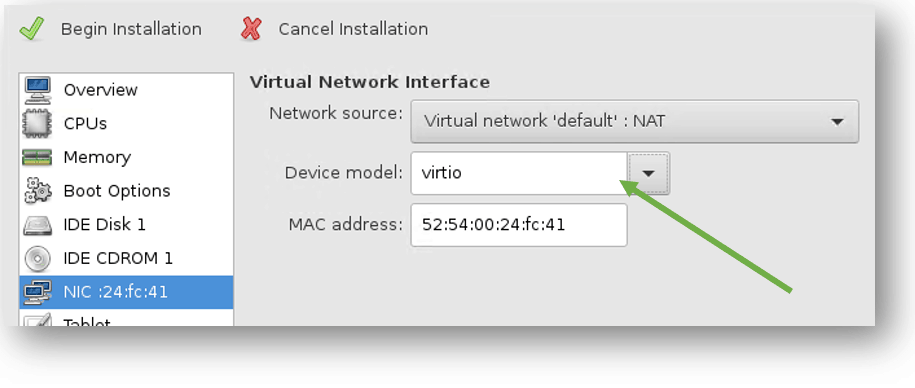The width and height of the screenshot is (915, 388).
Task: Click the green checkmark Begin Installation icon
Action: click(x=32, y=29)
